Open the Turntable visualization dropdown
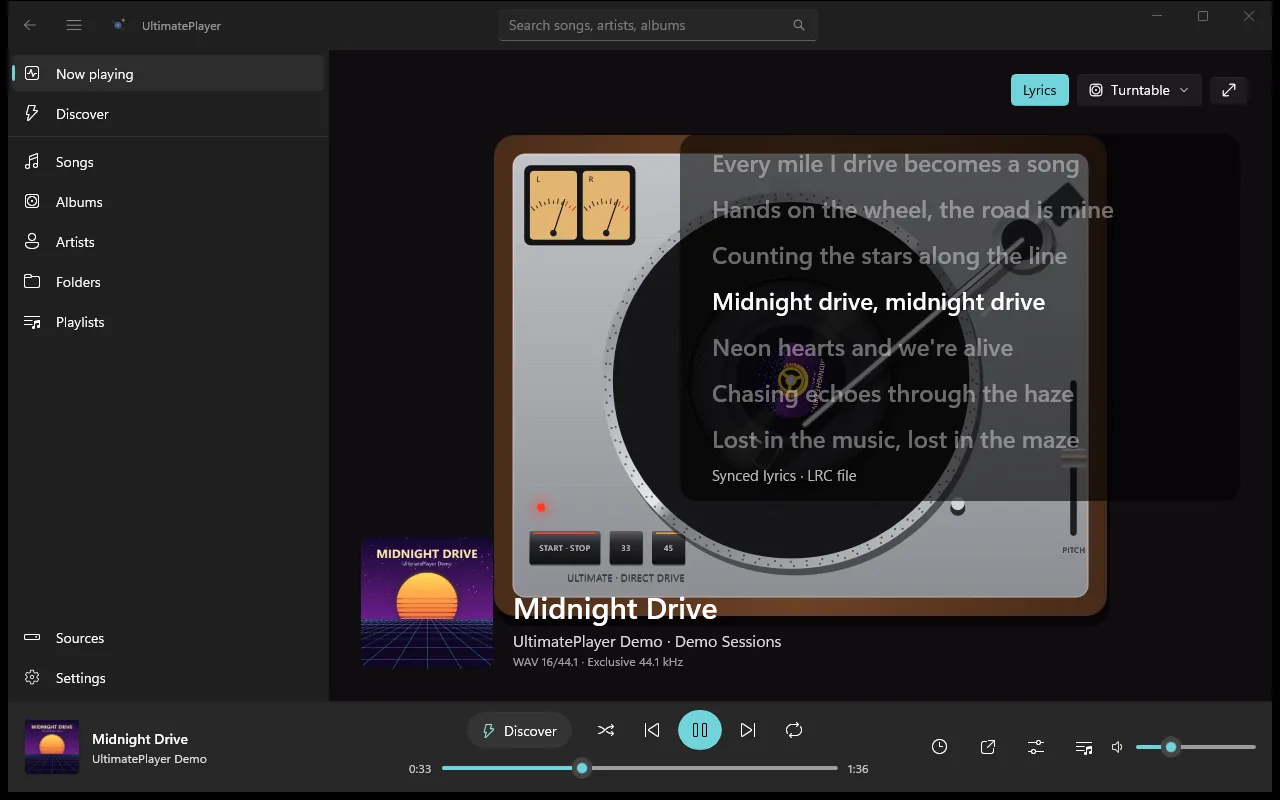 (x=1139, y=90)
